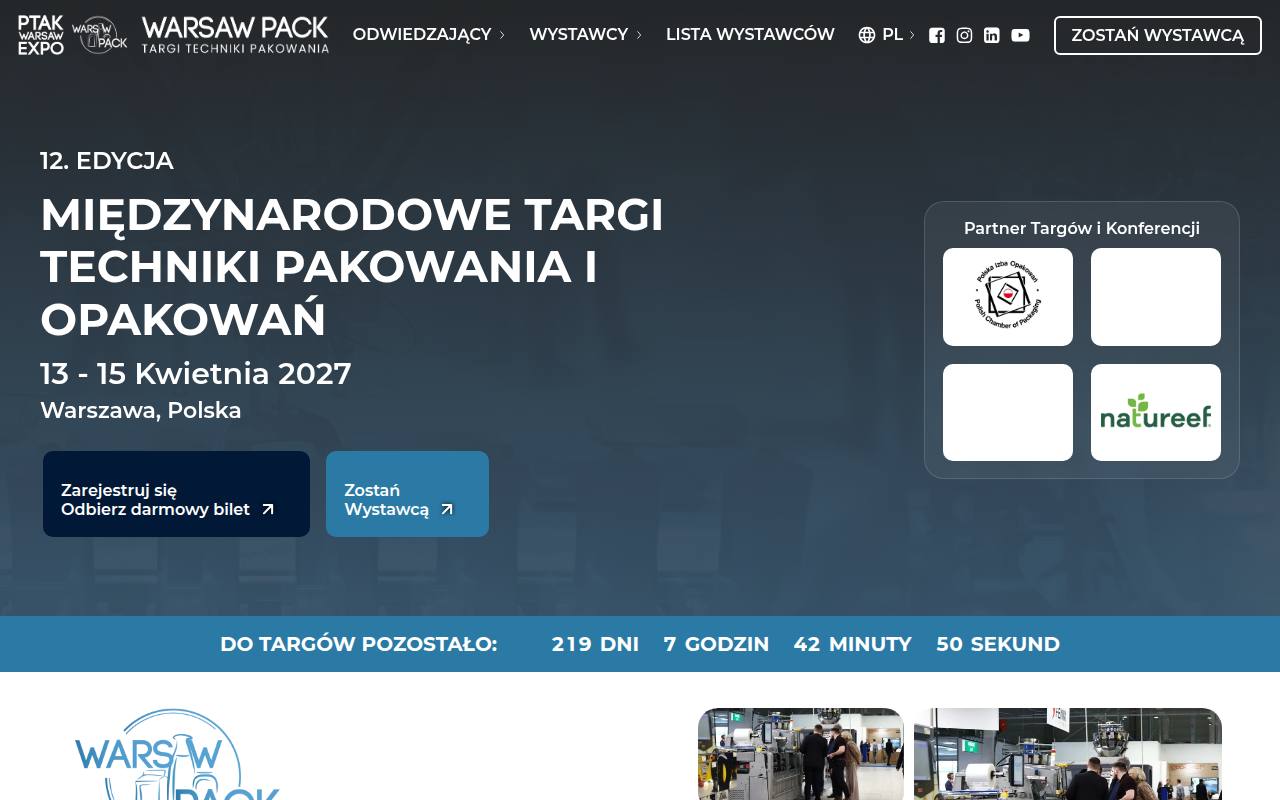Click the date 13 - 15 Kwietnia 2027
The height and width of the screenshot is (800, 1280).
click(196, 374)
